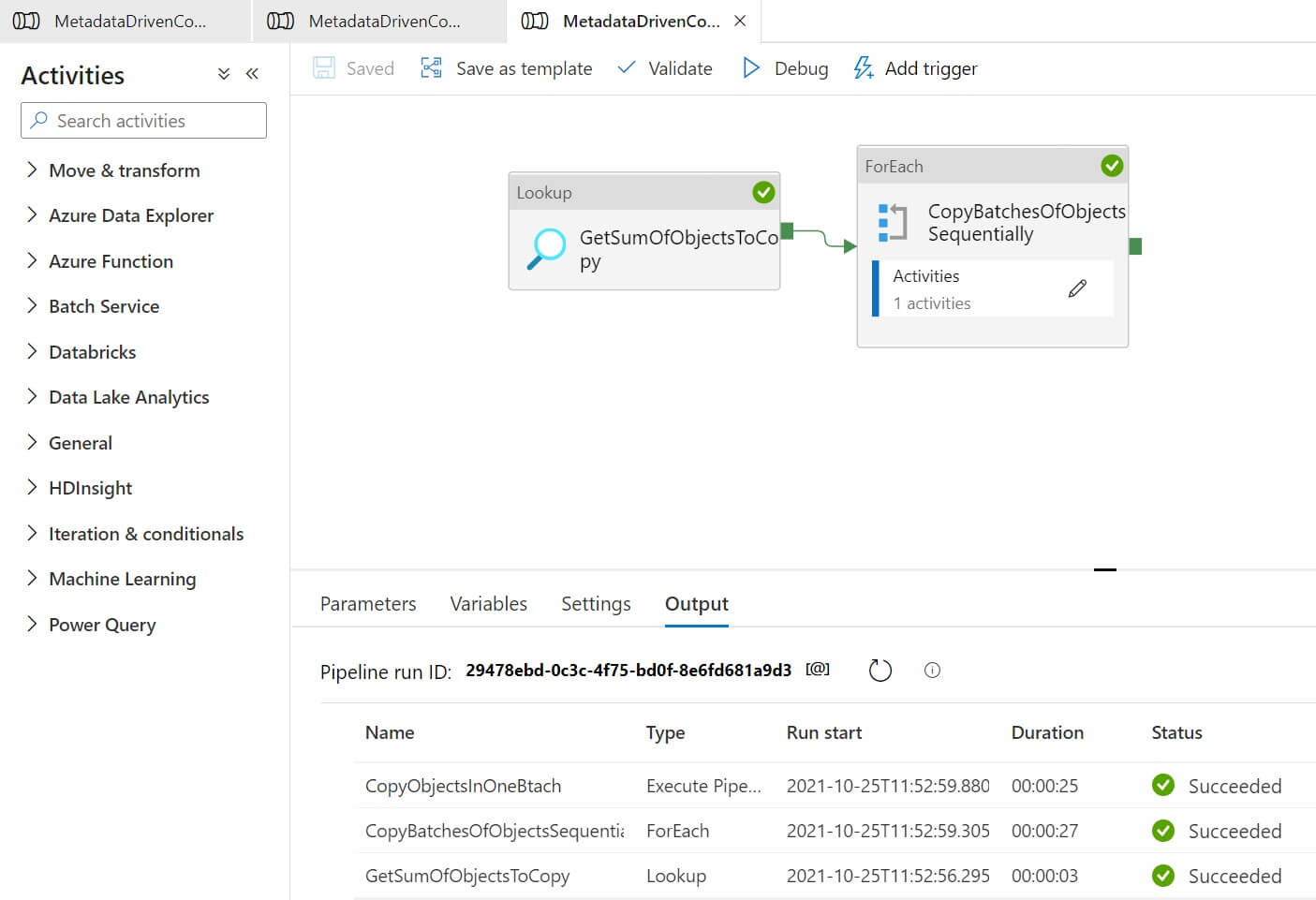The image size is (1316, 900).
Task: Click the refresh icon beside pipeline run ID
Action: pyautogui.click(x=880, y=671)
